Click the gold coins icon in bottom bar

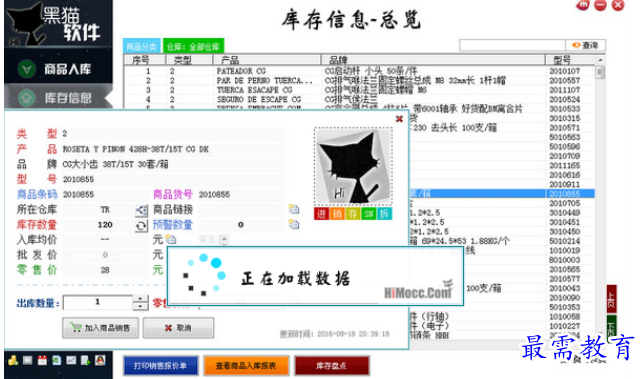13,360
